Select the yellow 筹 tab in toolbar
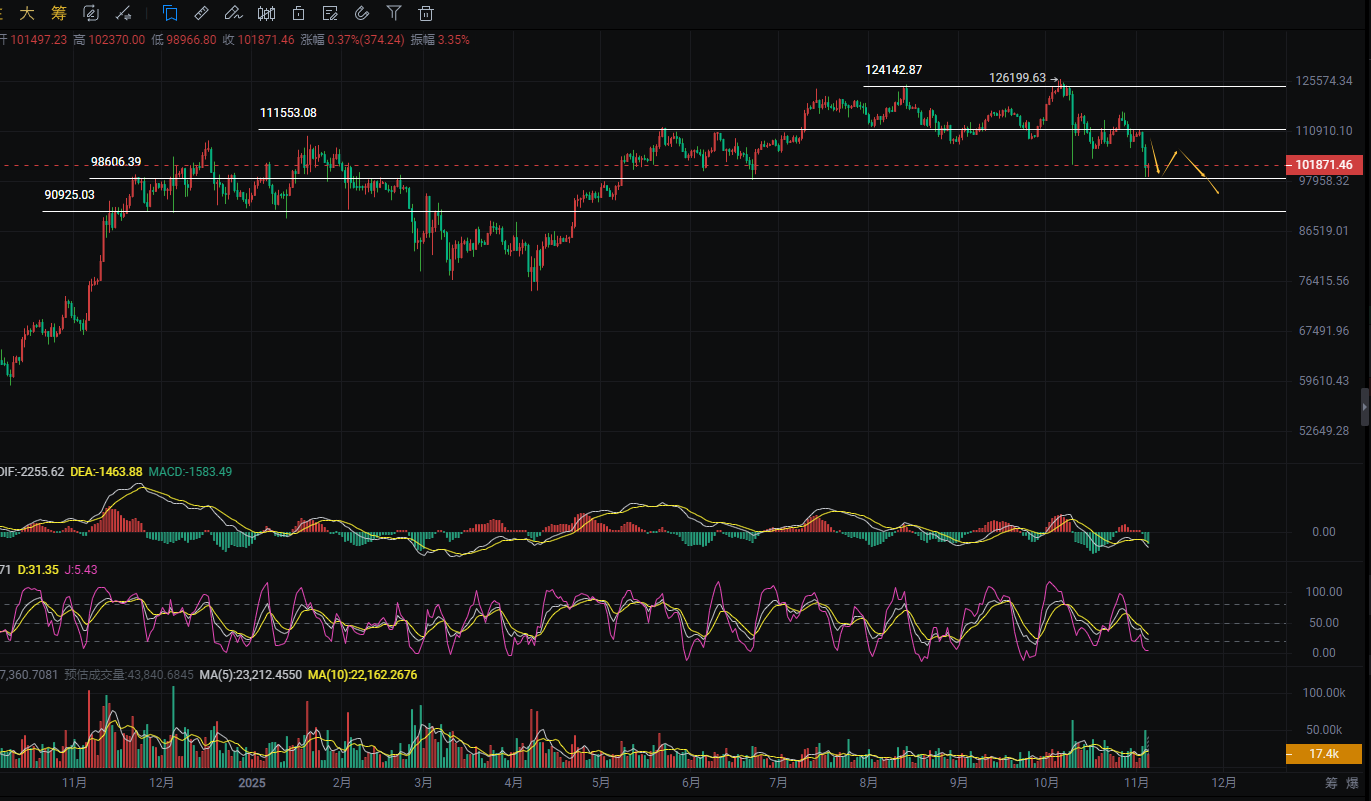This screenshot has height=801, width=1371. point(58,13)
